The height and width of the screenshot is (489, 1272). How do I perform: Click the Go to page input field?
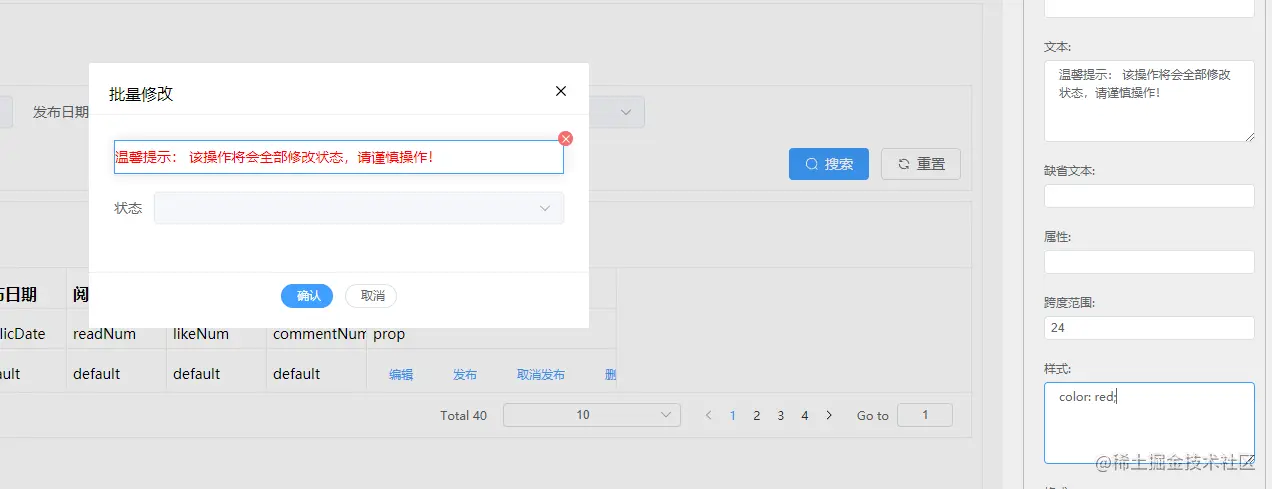(925, 415)
